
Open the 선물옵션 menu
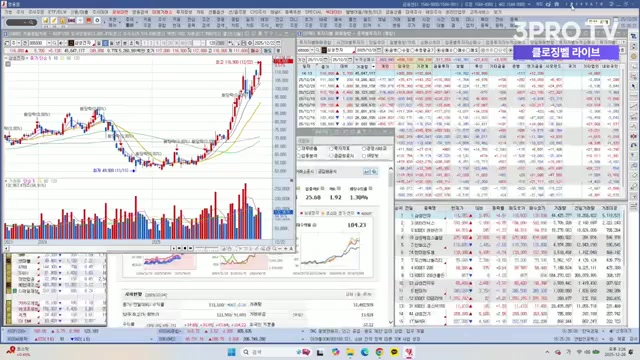click(x=216, y=12)
